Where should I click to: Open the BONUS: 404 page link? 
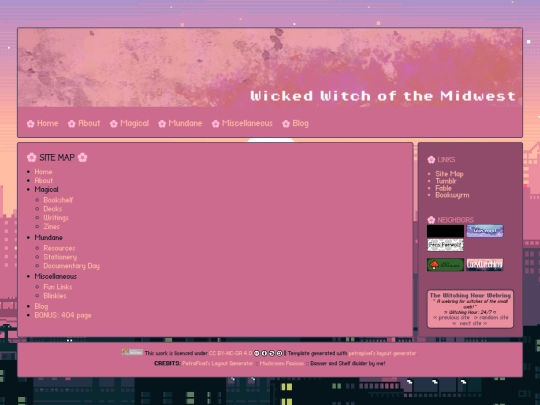click(63, 315)
